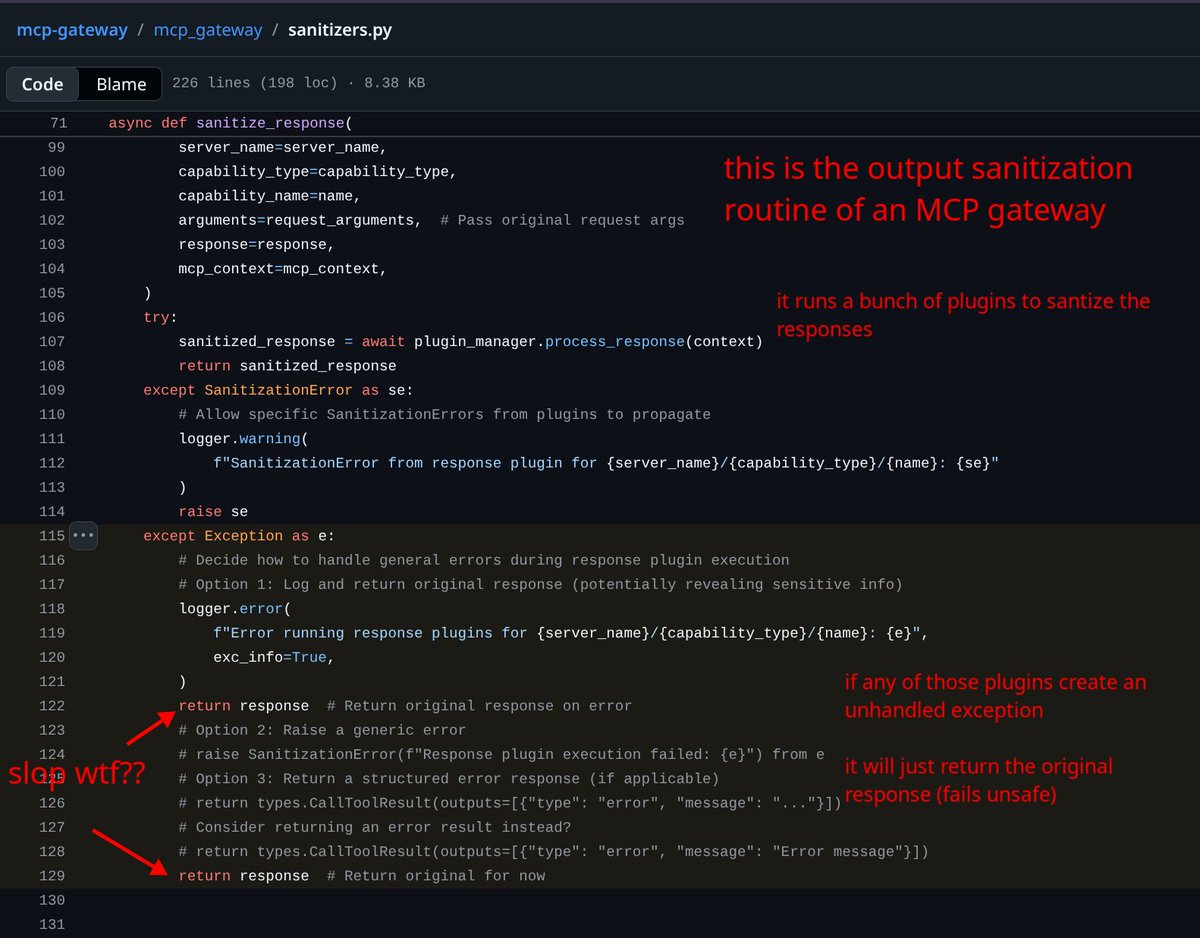Click line number 129
This screenshot has height=938, width=1200.
click(52, 876)
